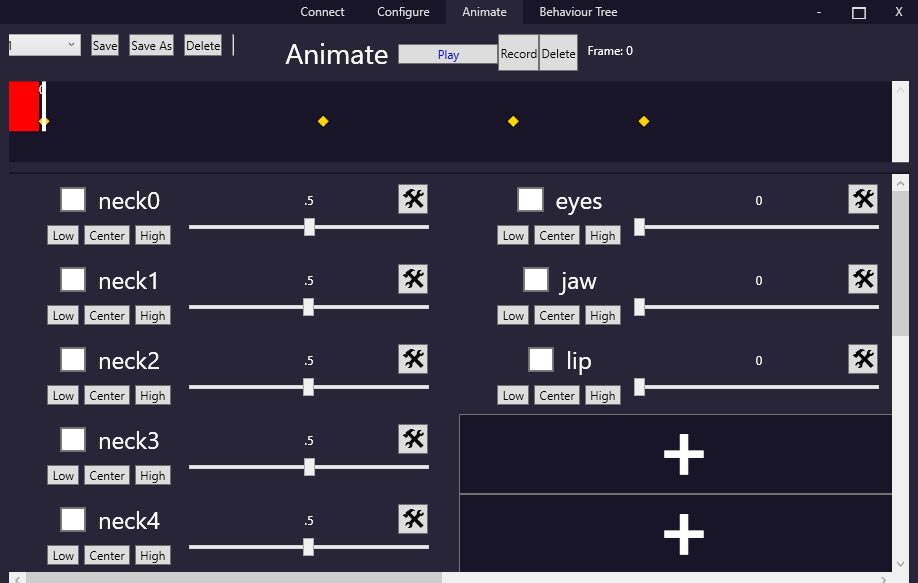Enable the neck3 checkbox
918x583 pixels.
coord(73,440)
